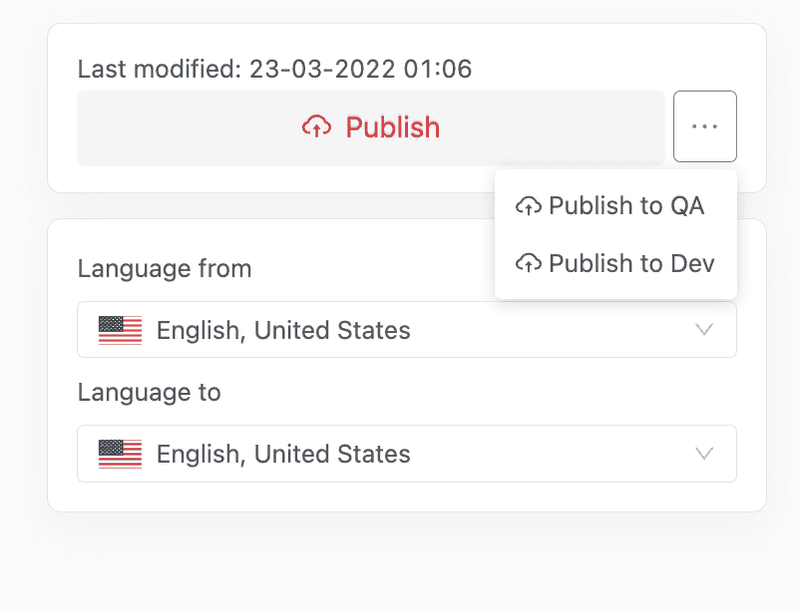
Task: Open the Language from dropdown chevron
Action: (x=704, y=329)
